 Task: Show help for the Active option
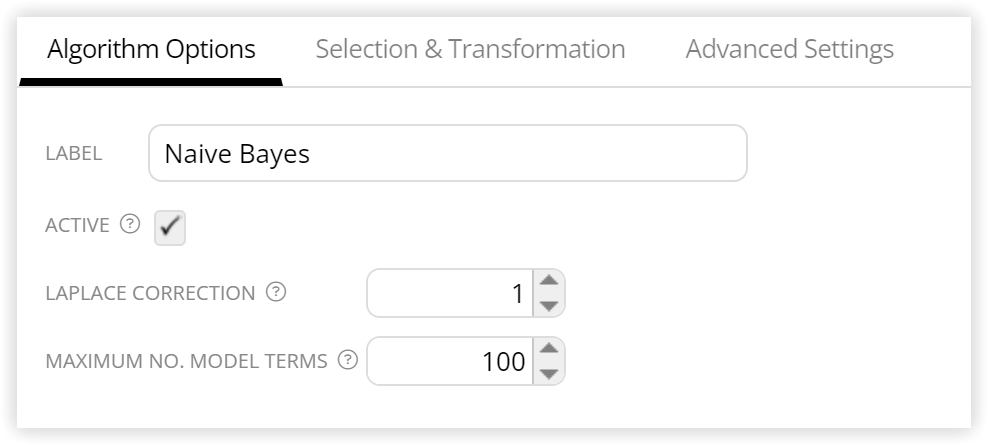pyautogui.click(x=130, y=224)
